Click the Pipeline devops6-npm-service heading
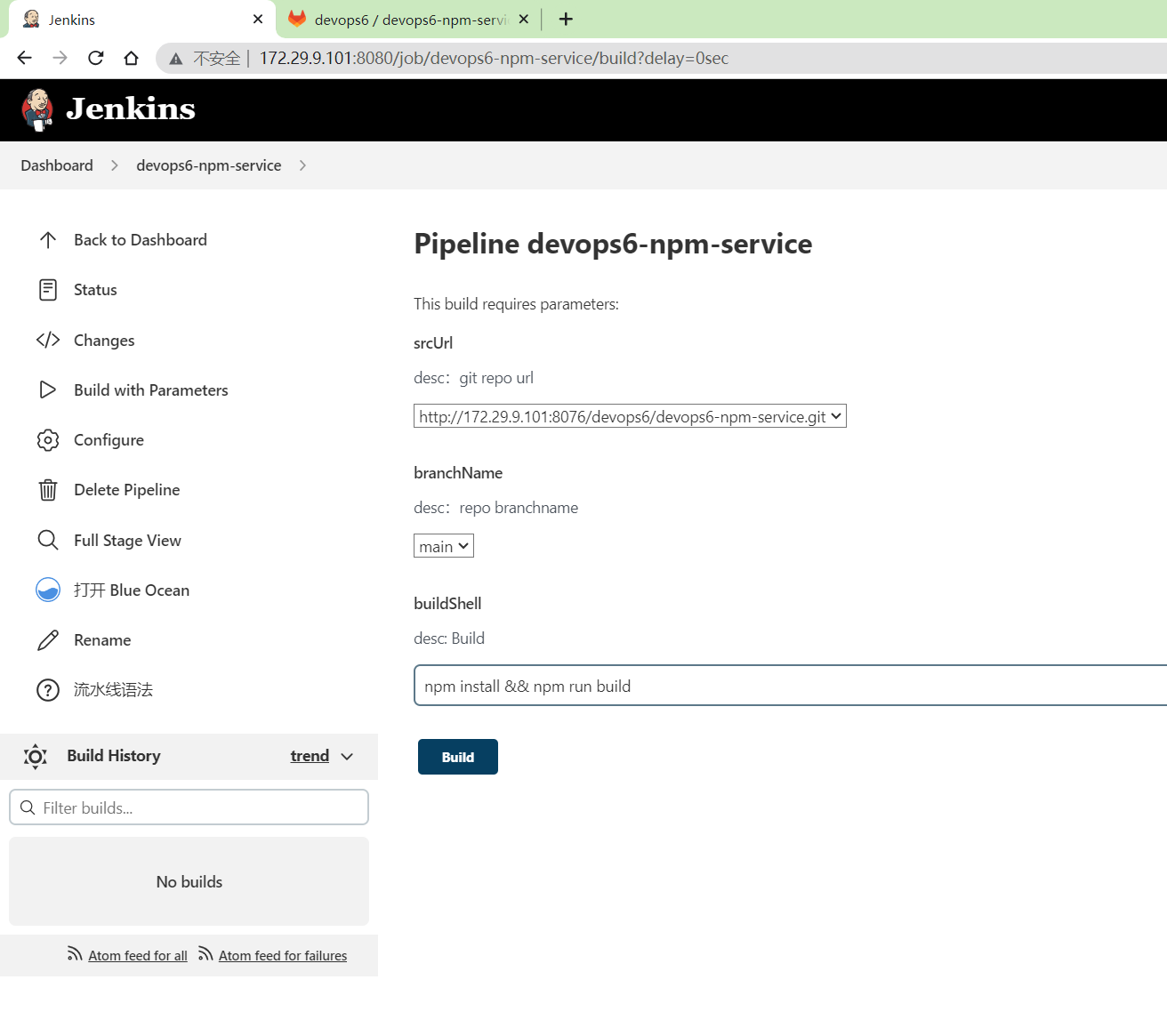Image resolution: width=1167 pixels, height=1036 pixels. (613, 244)
